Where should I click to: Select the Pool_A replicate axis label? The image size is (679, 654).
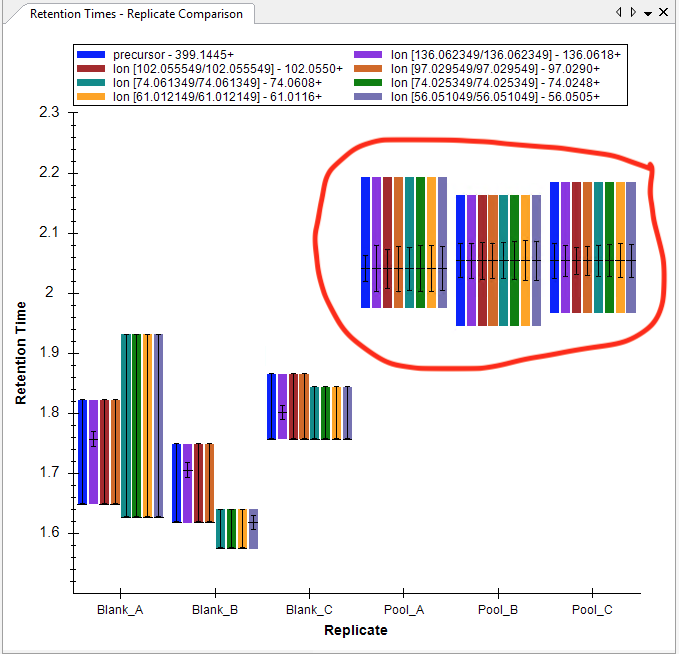(403, 610)
